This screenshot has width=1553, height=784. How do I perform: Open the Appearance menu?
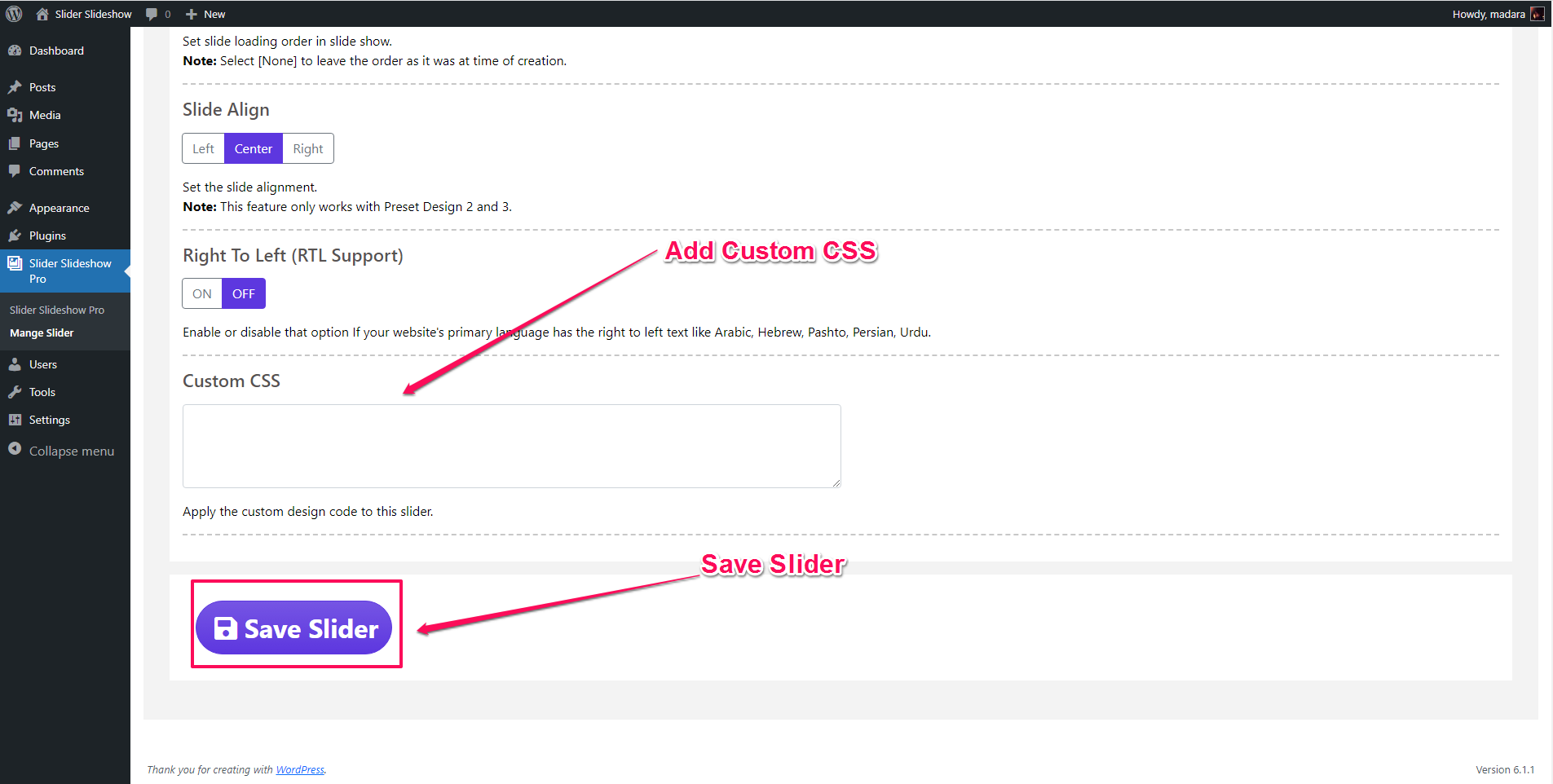click(65, 208)
